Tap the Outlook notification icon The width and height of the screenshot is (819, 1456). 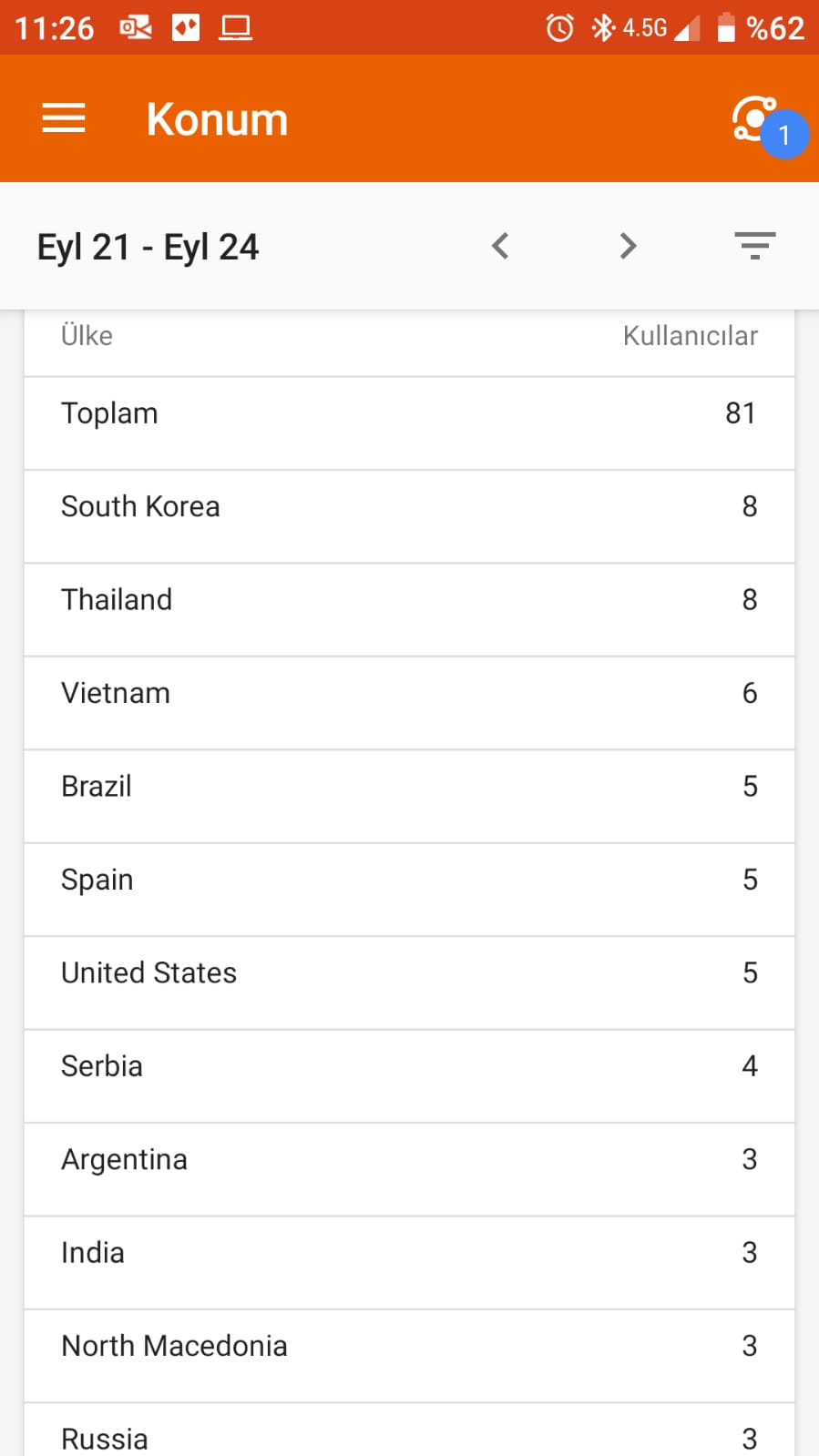coord(136,28)
